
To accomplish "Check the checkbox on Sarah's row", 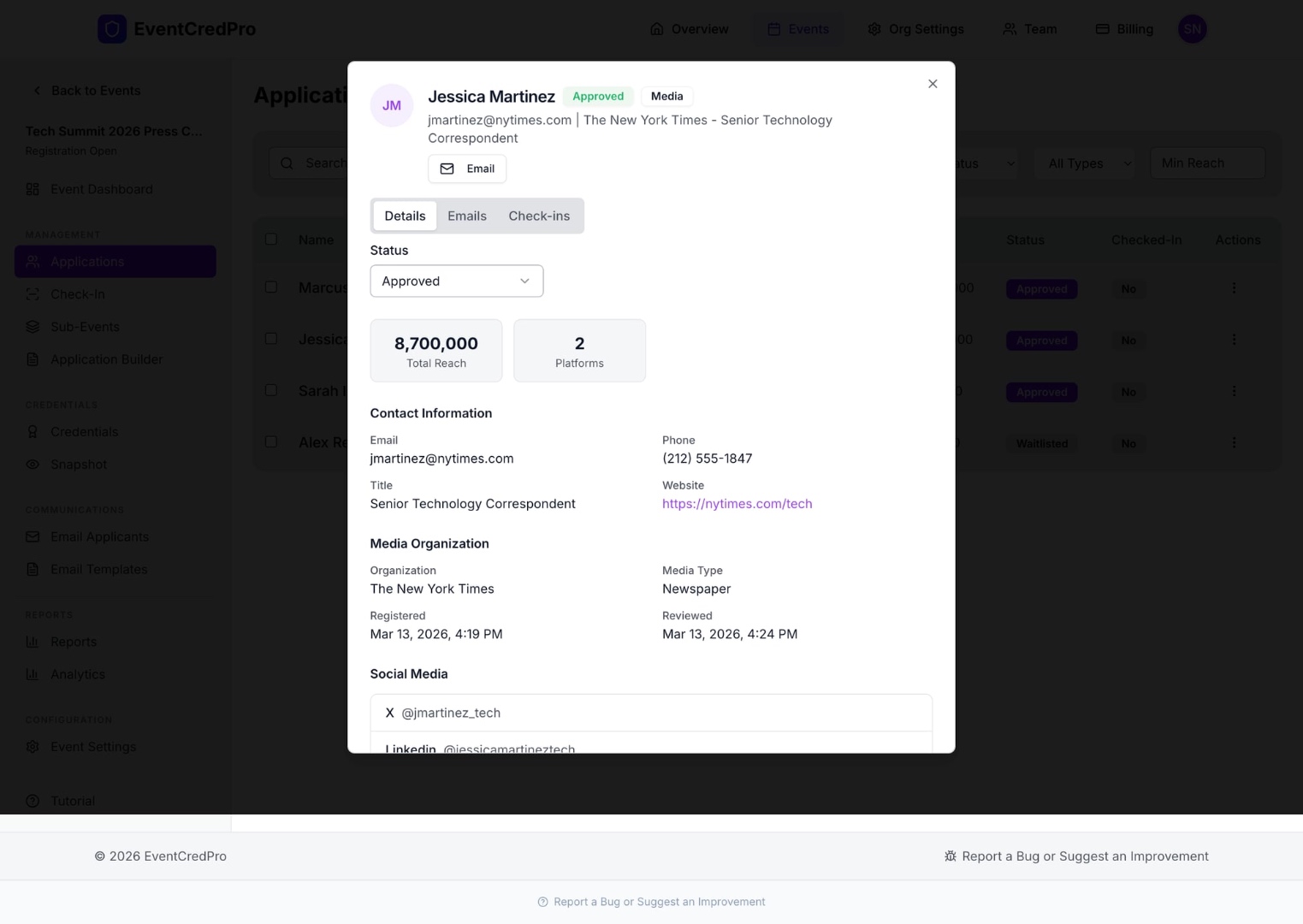I will pos(271,390).
